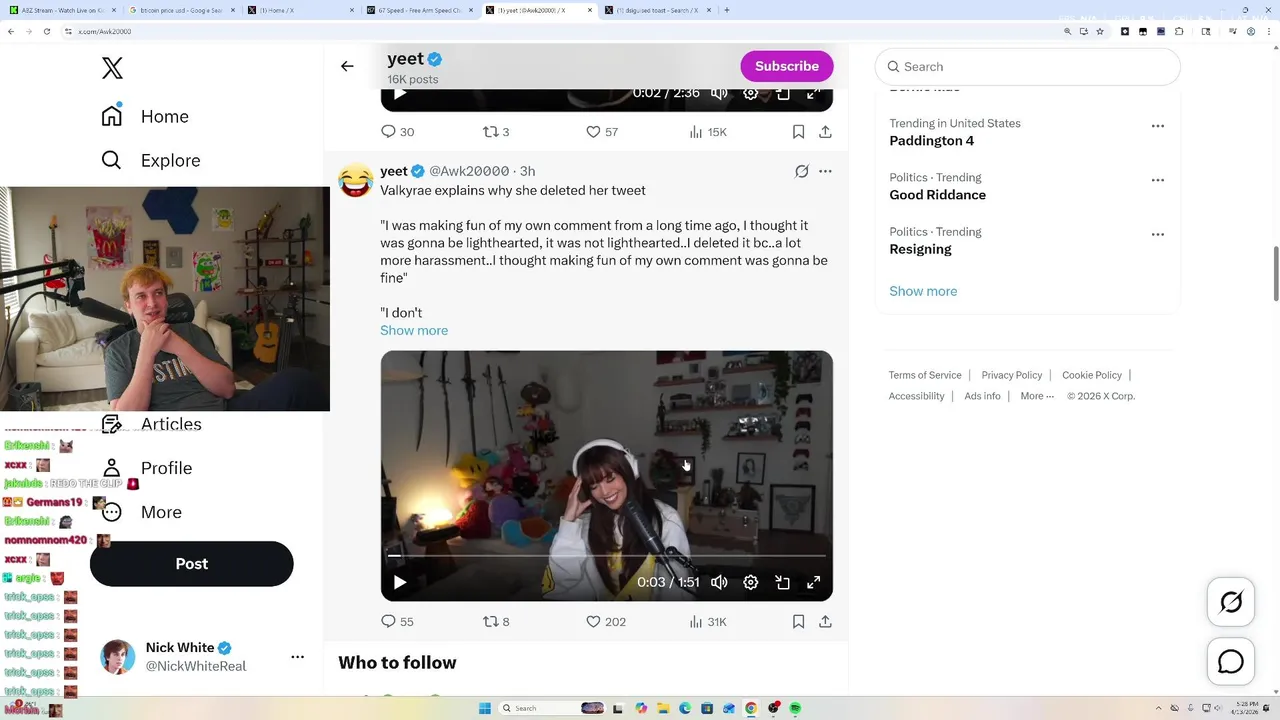Subscribe to yeet

click(787, 66)
